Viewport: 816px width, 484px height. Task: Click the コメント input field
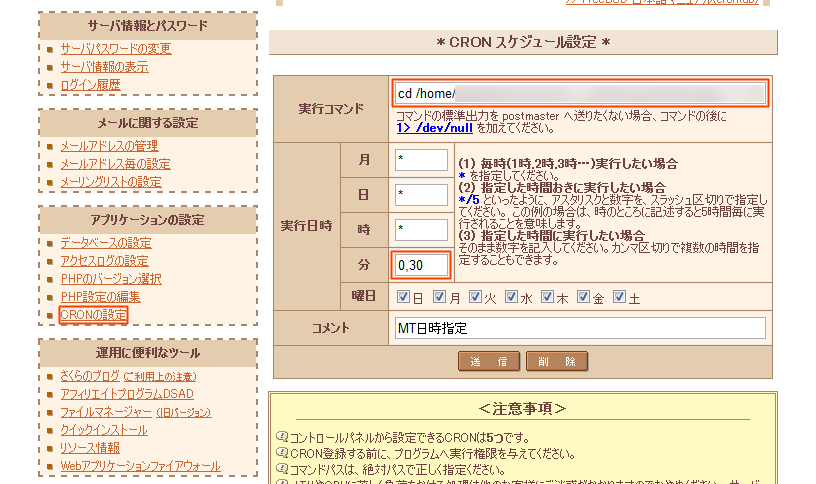[580, 328]
